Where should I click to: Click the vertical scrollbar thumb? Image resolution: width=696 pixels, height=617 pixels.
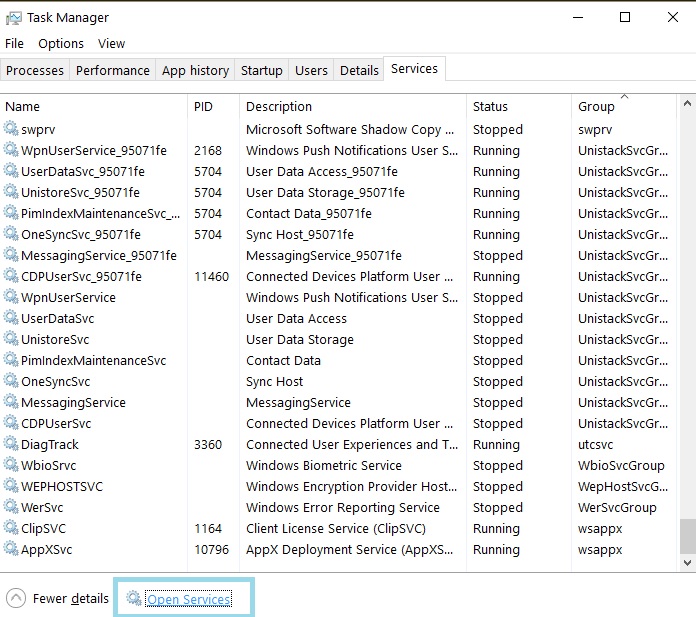(x=687, y=535)
